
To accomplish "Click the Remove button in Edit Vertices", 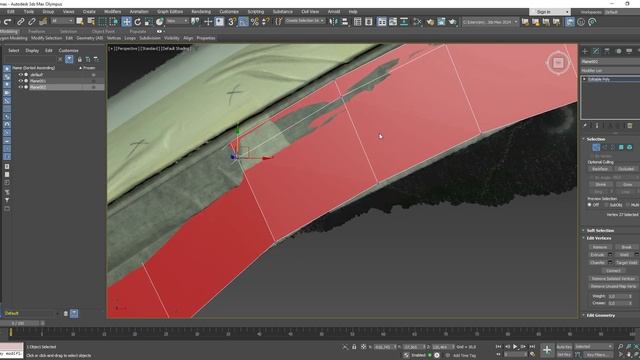I will click(600, 247).
